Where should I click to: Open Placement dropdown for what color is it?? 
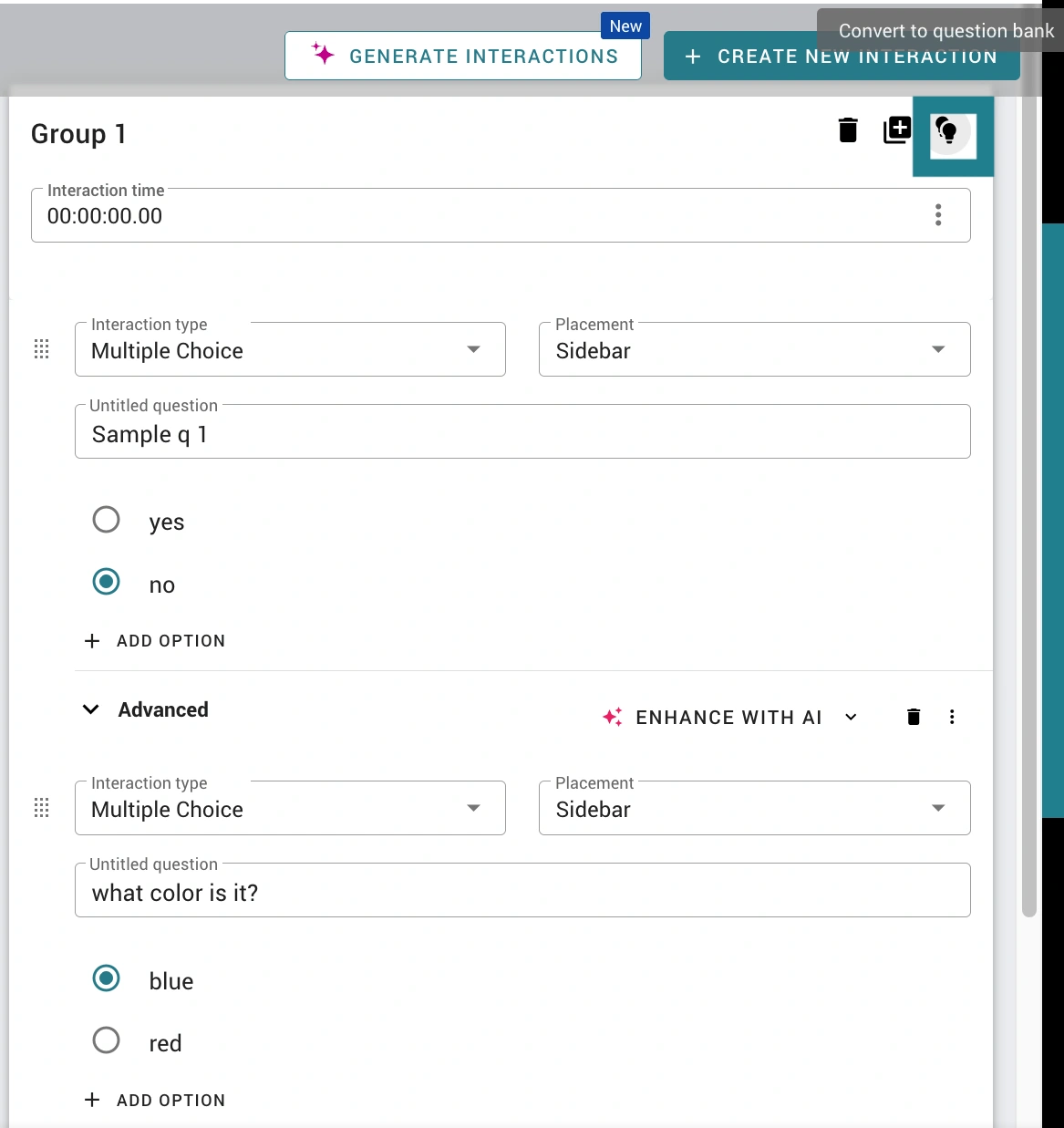[755, 808]
